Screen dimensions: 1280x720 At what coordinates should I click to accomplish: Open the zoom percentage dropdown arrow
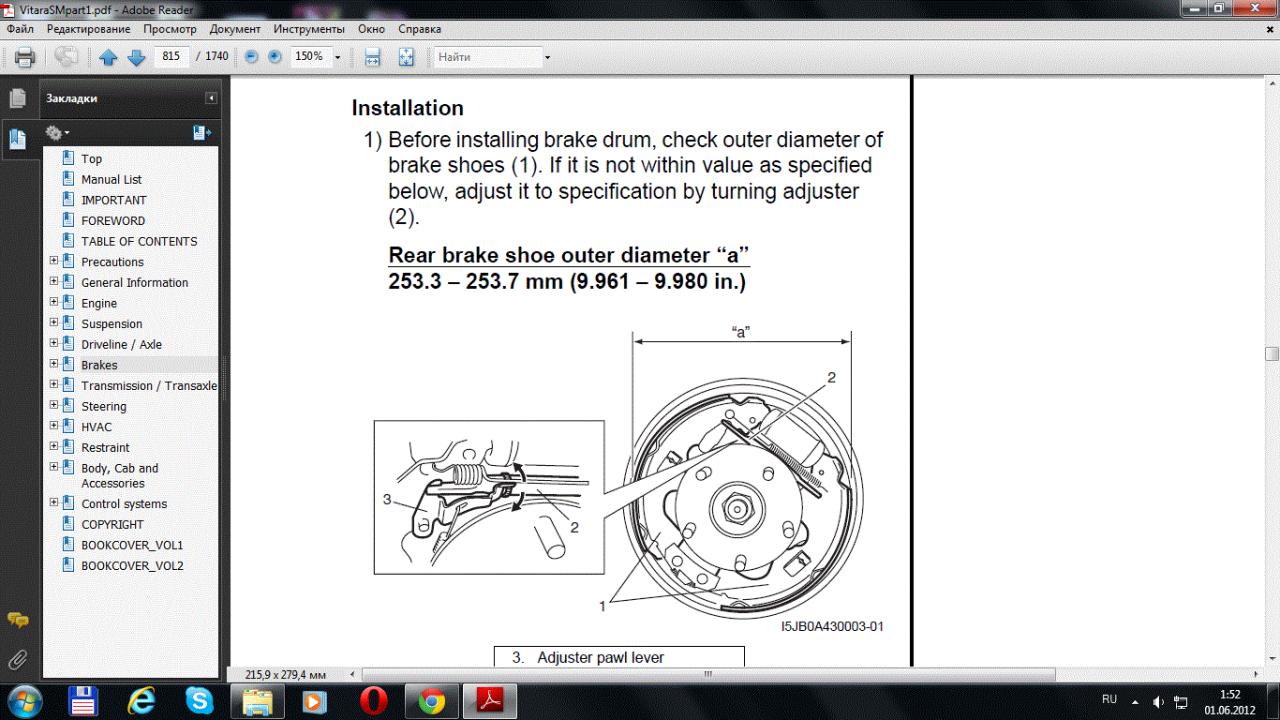click(x=337, y=57)
